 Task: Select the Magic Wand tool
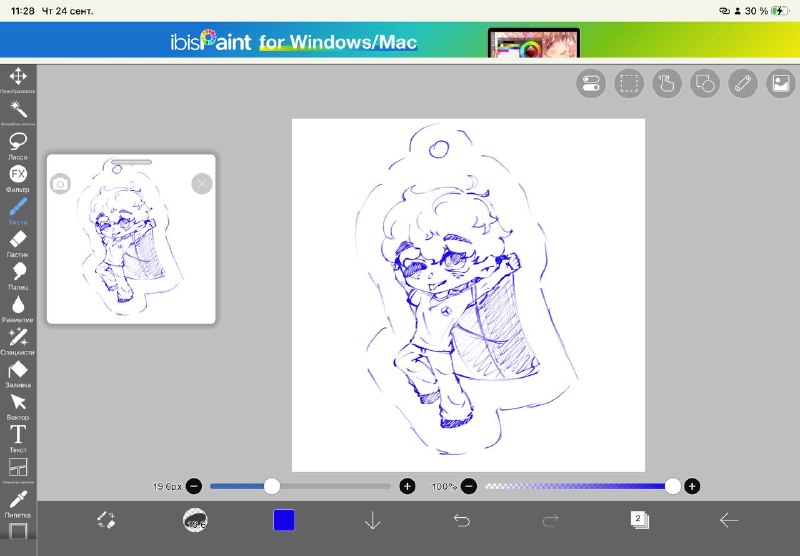pos(18,112)
